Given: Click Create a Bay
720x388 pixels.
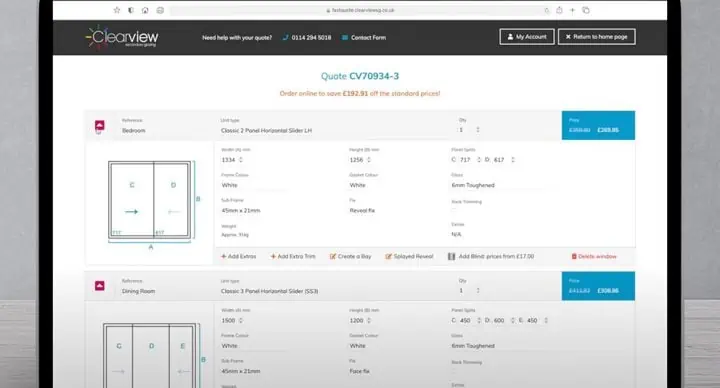Looking at the screenshot, I should pyautogui.click(x=350, y=256).
